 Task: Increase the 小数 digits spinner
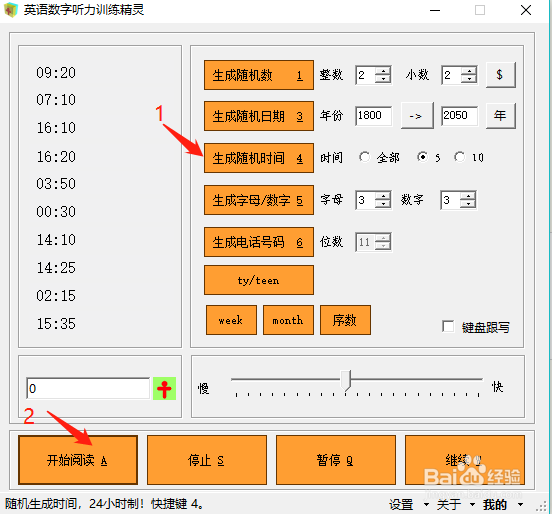(469, 70)
